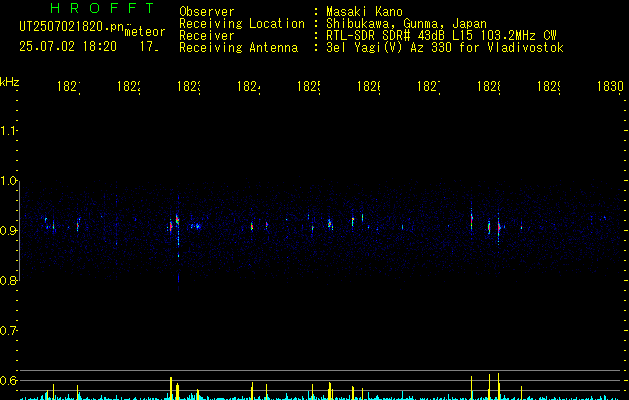The image size is (629, 400).
Task: Select the date and time 25.07.02 18:20
Action: (68, 47)
